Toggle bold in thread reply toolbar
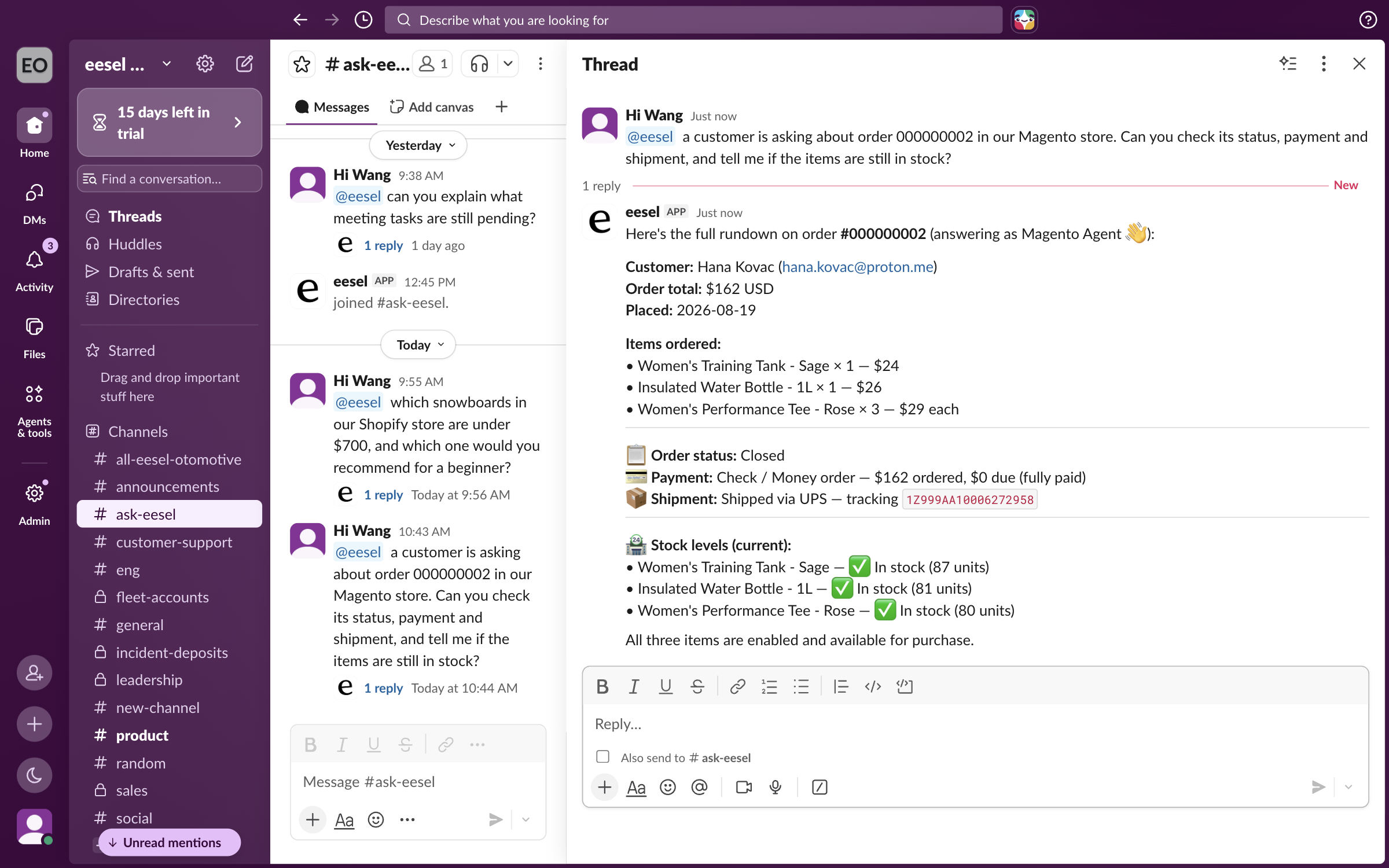 602,686
